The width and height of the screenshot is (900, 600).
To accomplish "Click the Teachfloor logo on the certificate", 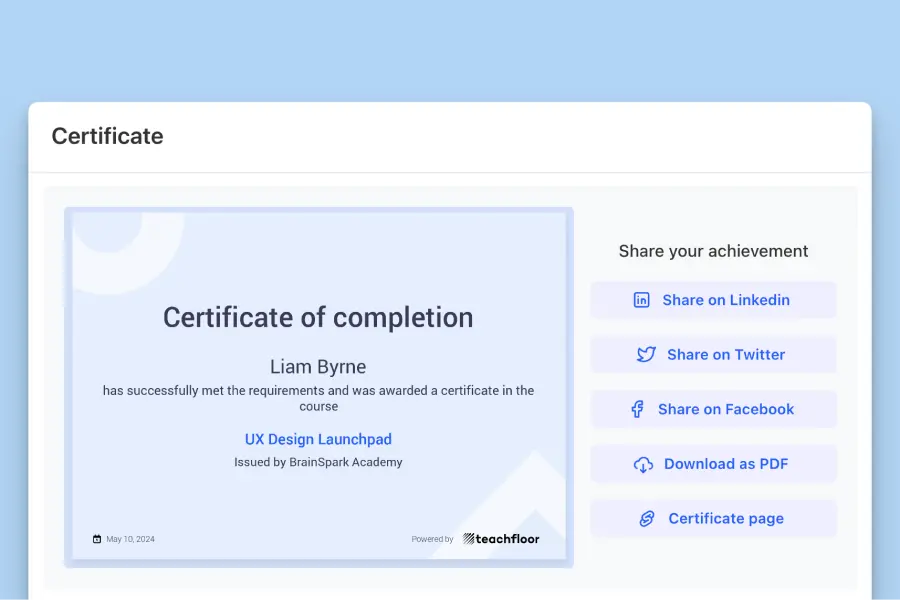I will [500, 538].
